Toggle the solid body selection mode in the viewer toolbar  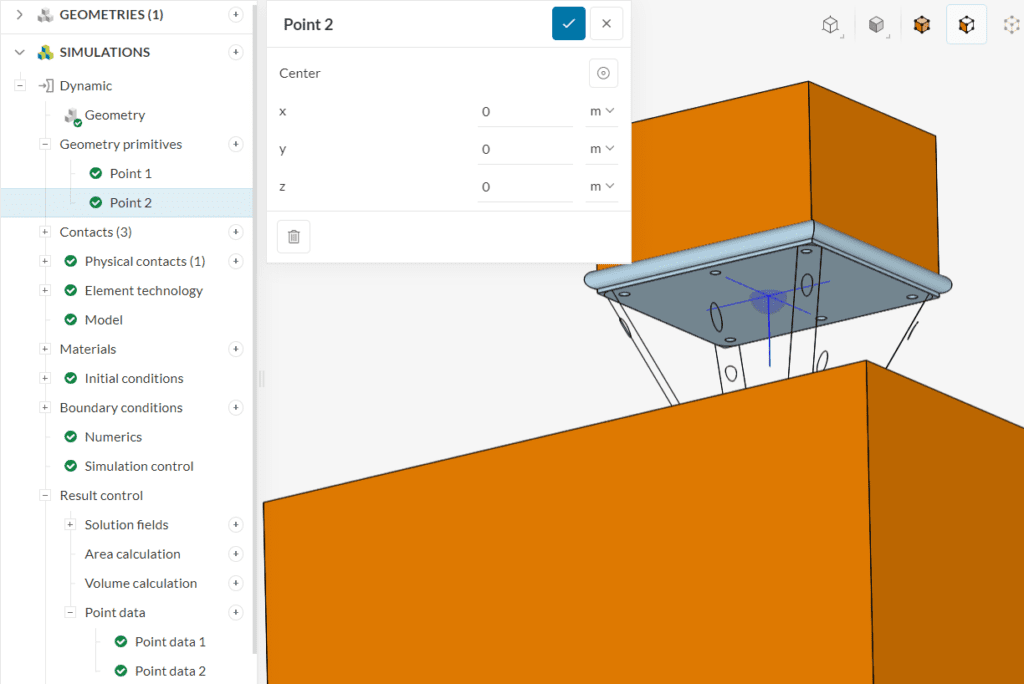click(x=921, y=25)
